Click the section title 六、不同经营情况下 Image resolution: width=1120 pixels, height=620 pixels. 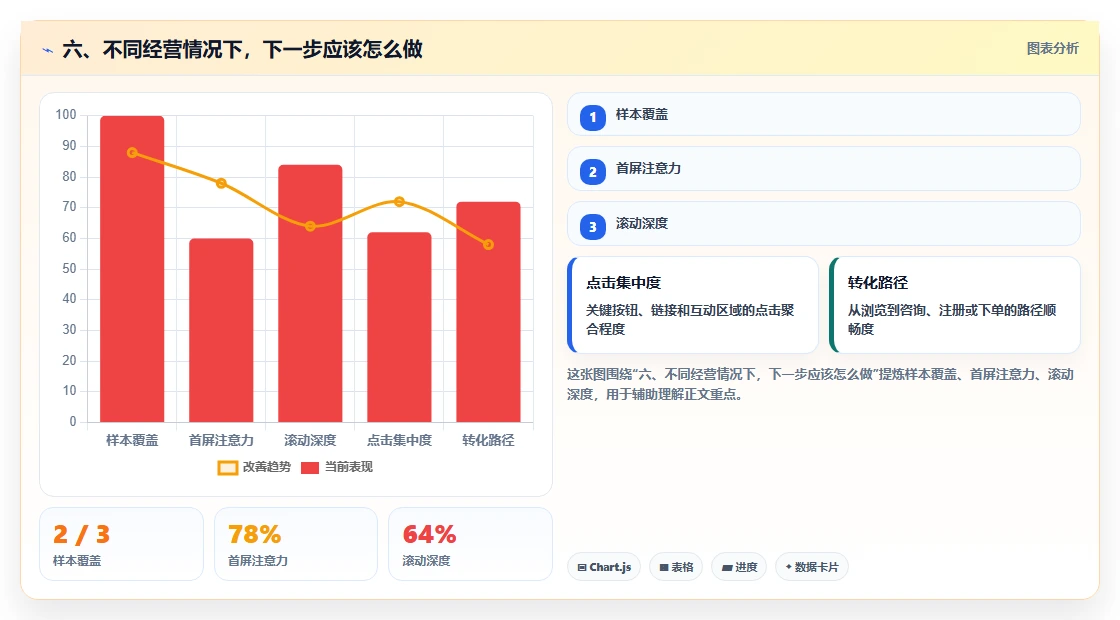pyautogui.click(x=243, y=49)
